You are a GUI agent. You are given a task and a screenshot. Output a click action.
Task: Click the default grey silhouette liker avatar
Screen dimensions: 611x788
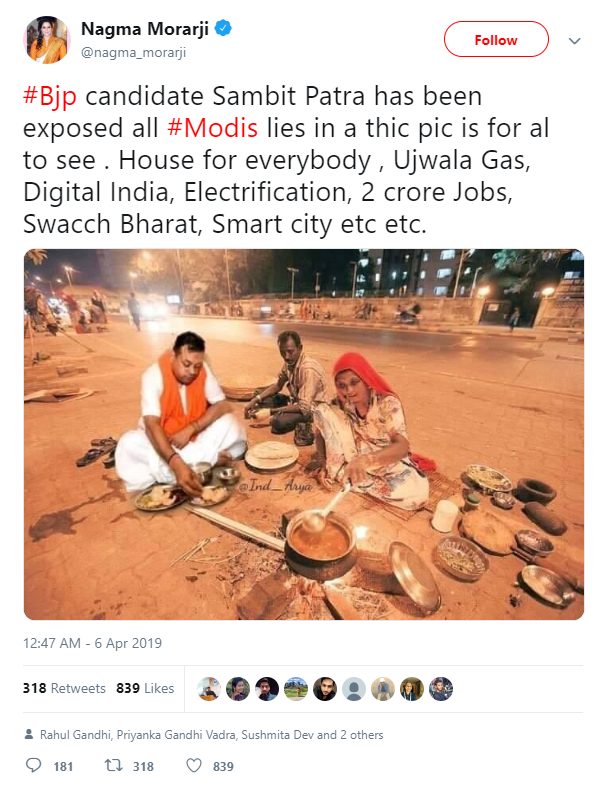(354, 688)
